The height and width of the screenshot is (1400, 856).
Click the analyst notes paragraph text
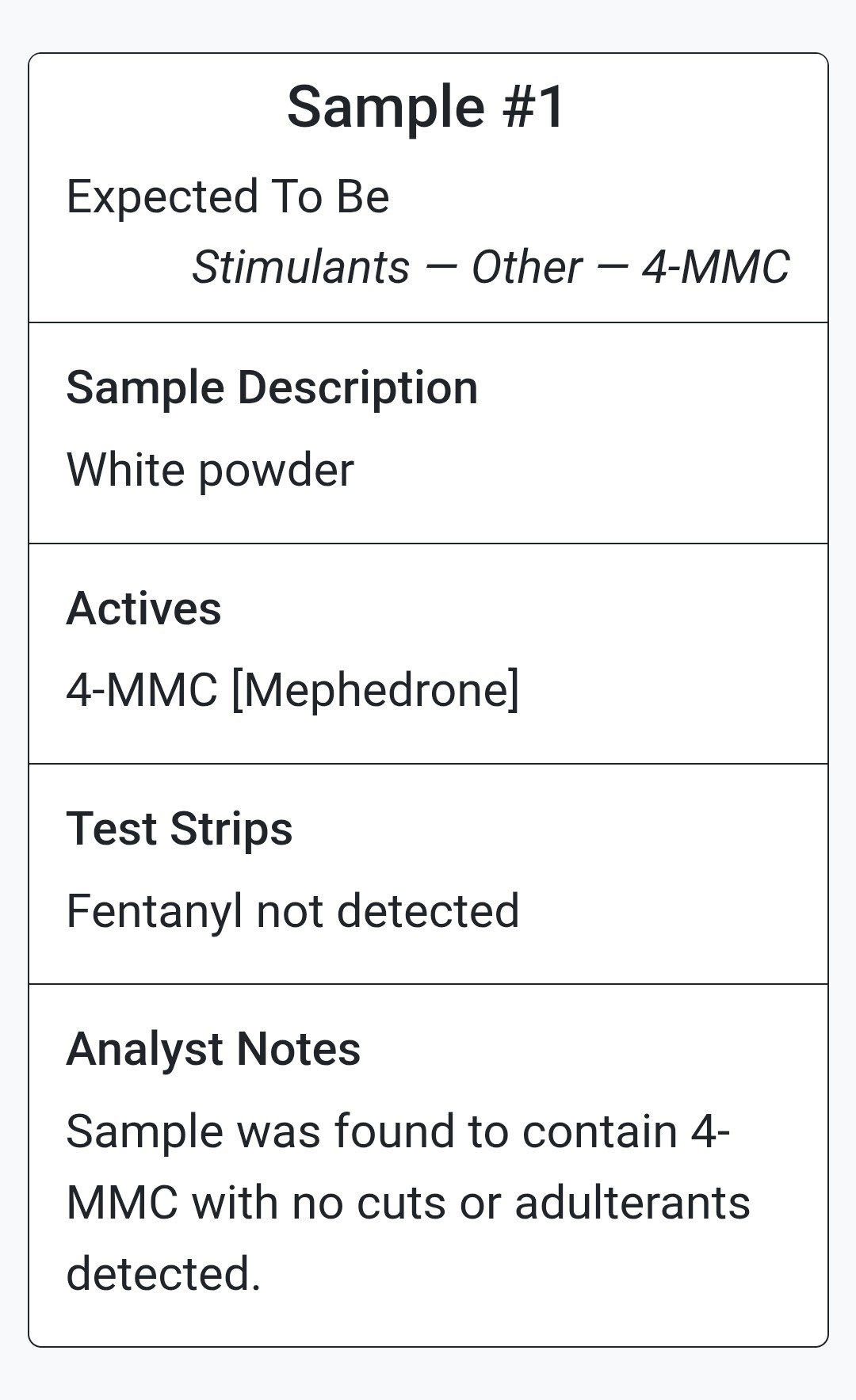click(408, 1202)
